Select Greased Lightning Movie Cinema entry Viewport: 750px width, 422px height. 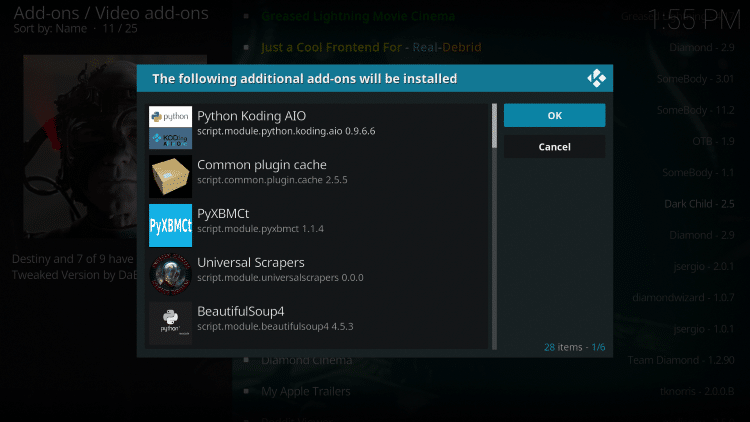click(357, 17)
